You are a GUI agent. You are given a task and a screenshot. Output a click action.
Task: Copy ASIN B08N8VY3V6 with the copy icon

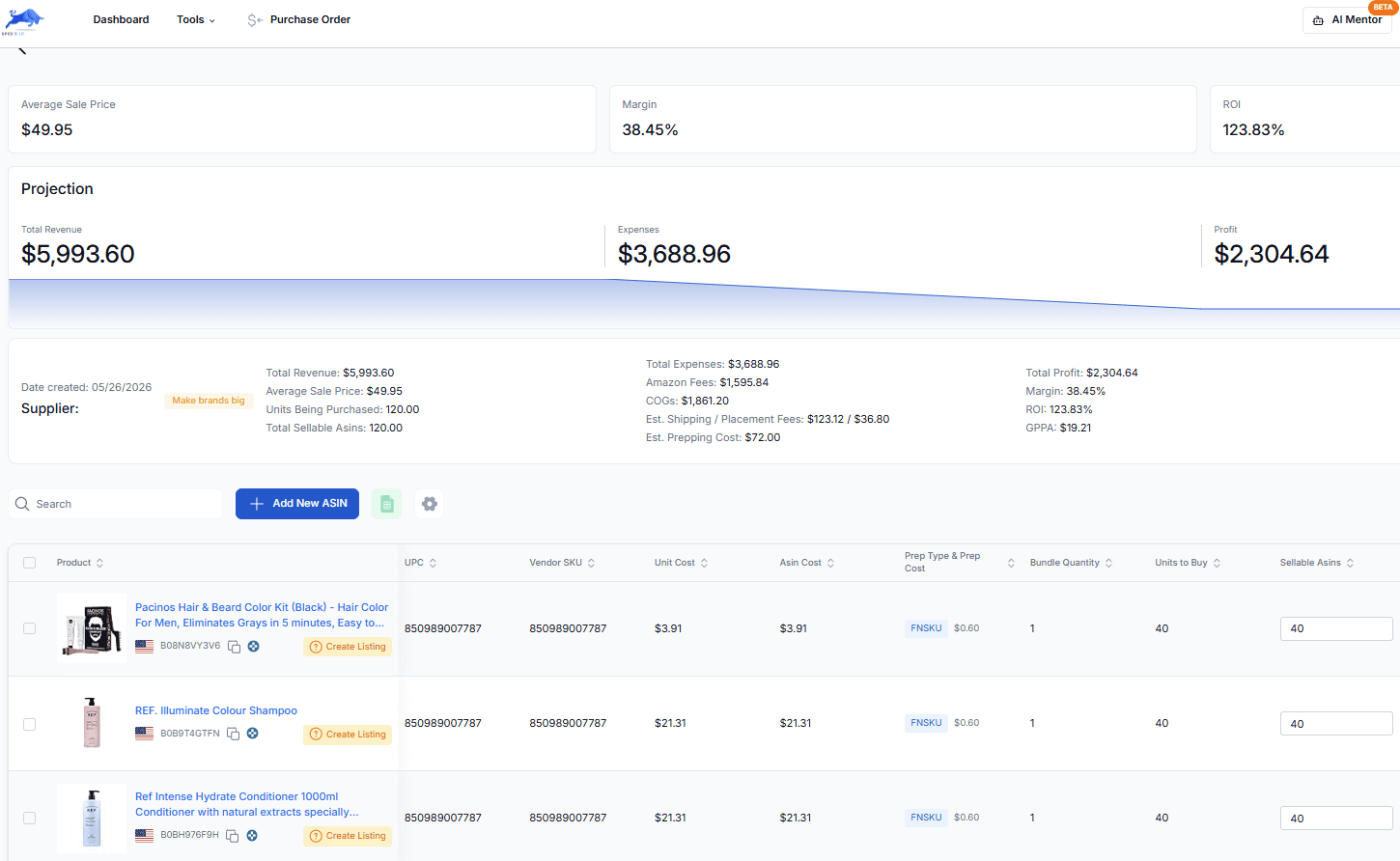(x=234, y=647)
